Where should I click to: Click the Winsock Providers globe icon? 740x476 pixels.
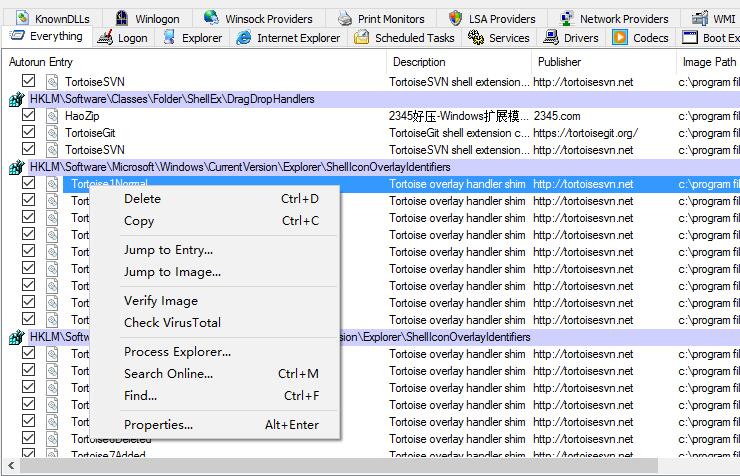click(211, 18)
